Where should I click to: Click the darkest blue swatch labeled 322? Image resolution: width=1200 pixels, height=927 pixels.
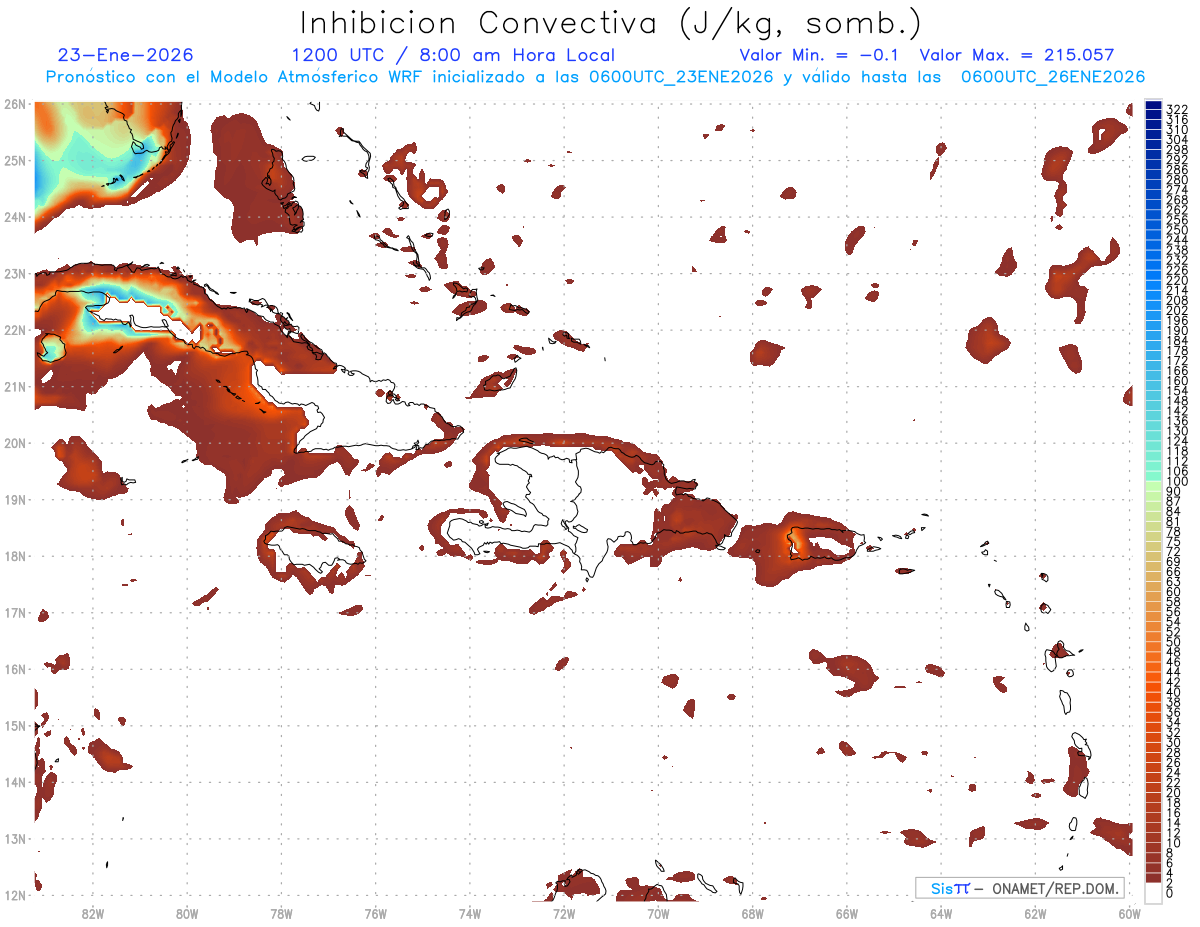(x=1153, y=107)
